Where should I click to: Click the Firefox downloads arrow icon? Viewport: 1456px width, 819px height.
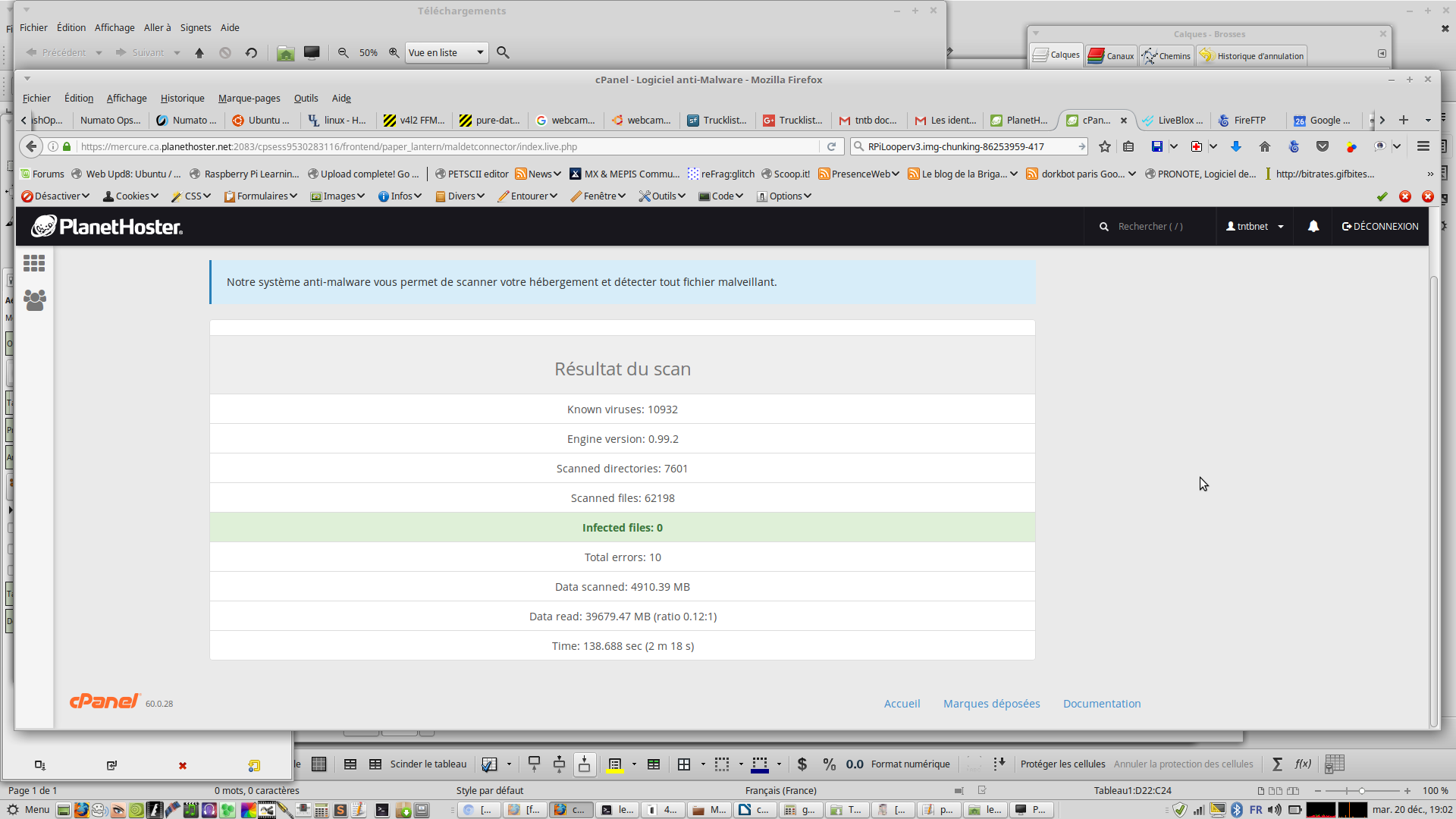click(1236, 146)
